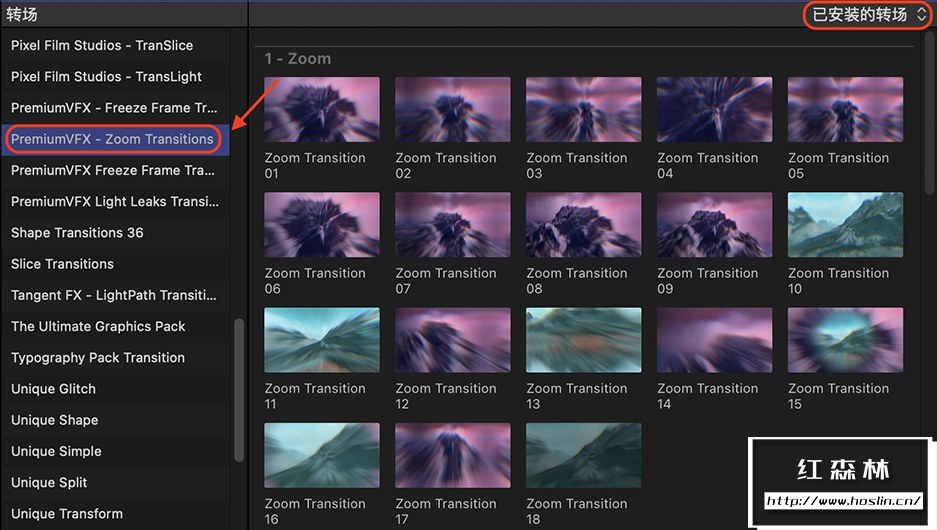Click Zoom Transition 16 thumbnail
Viewport: 937px width, 530px height.
[322, 455]
